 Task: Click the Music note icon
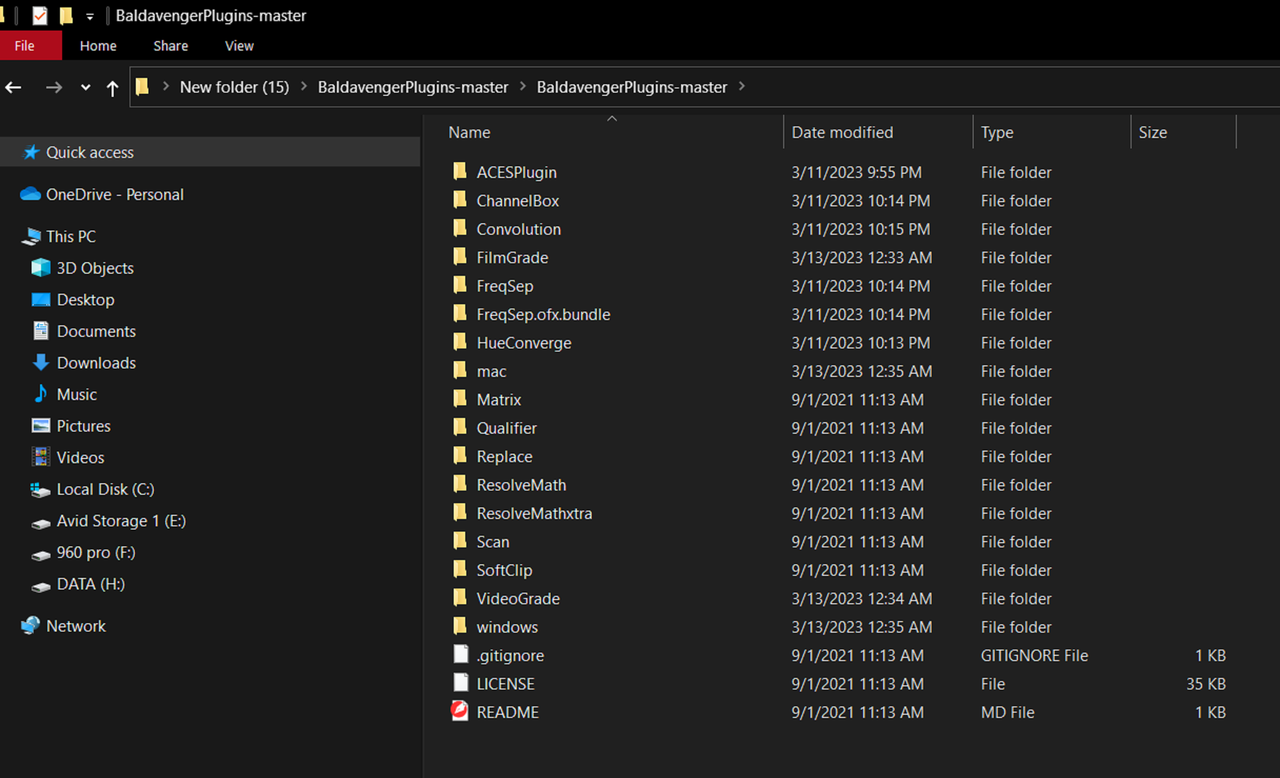[41, 394]
